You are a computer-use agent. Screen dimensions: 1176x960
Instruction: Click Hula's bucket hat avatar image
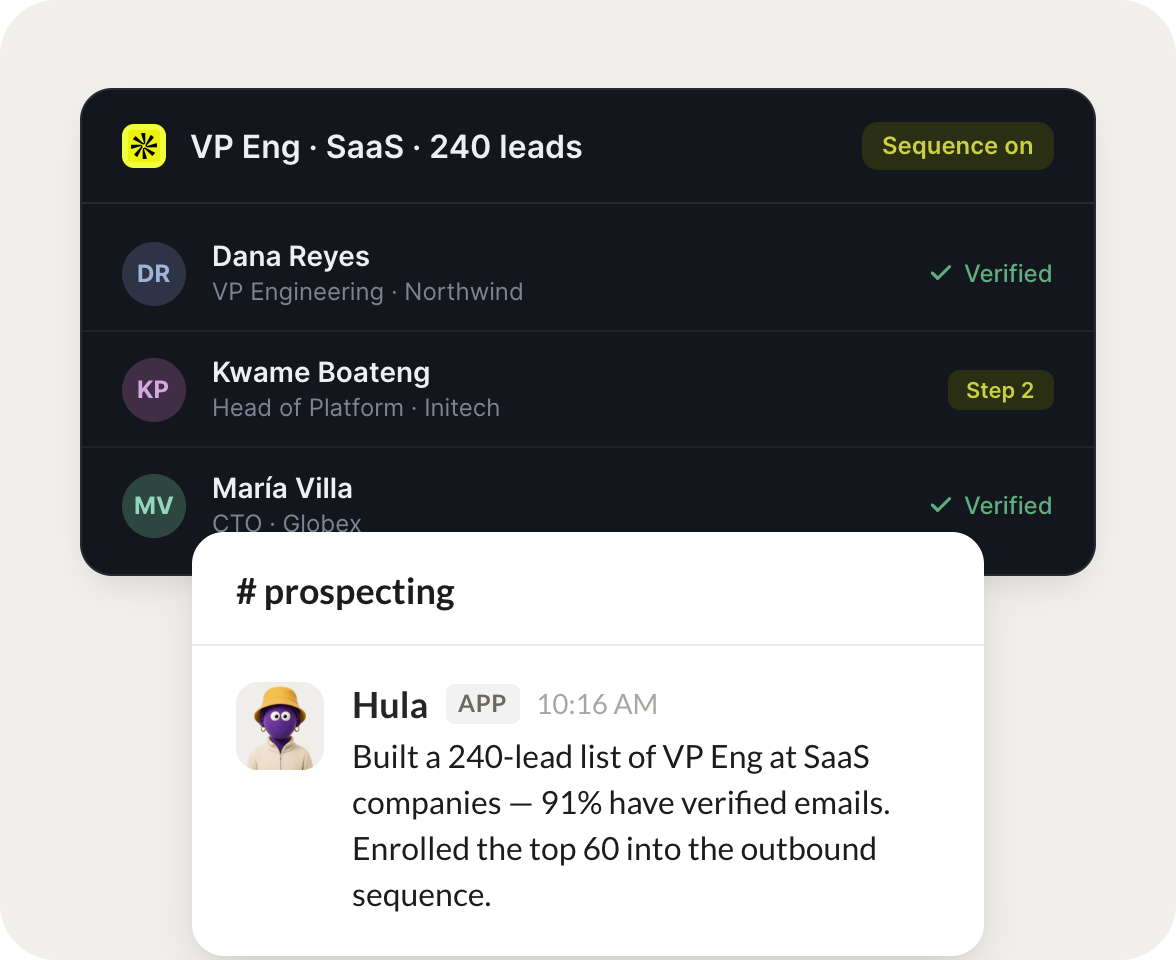click(280, 726)
